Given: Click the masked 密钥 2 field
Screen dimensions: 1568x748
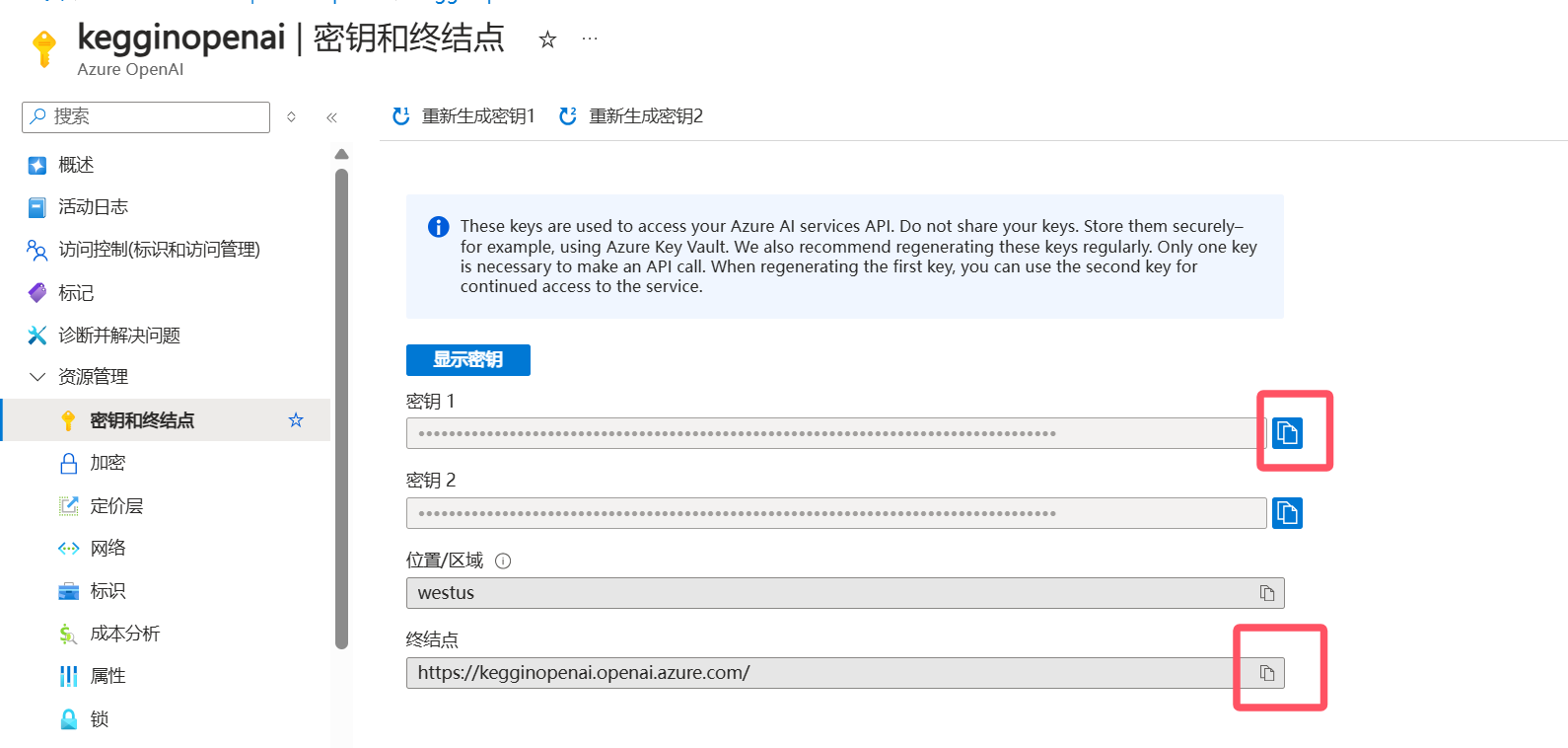Looking at the screenshot, I should click(x=836, y=513).
